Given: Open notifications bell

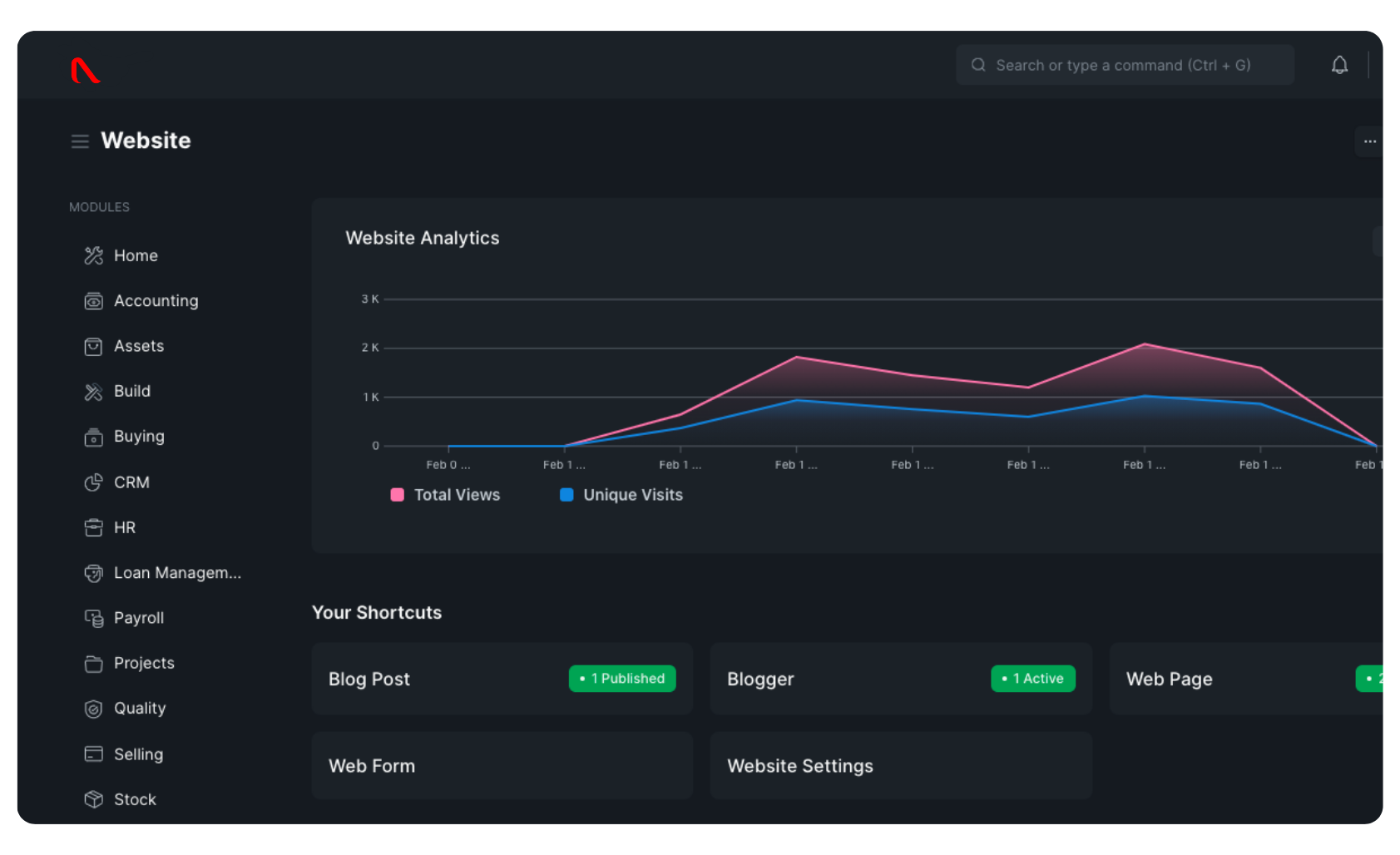Looking at the screenshot, I should (1339, 65).
